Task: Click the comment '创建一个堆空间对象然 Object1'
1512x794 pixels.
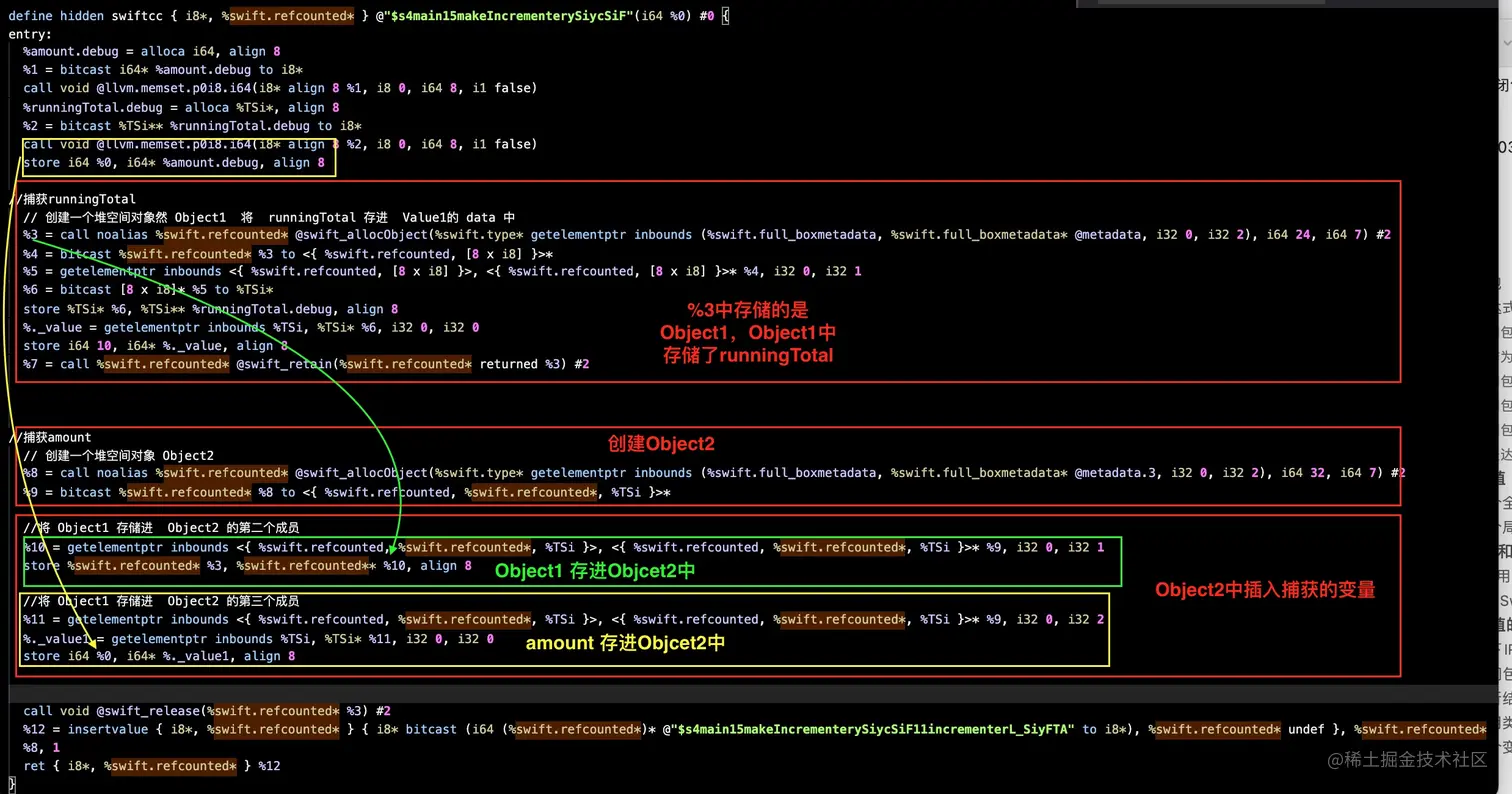Action: pos(269,217)
